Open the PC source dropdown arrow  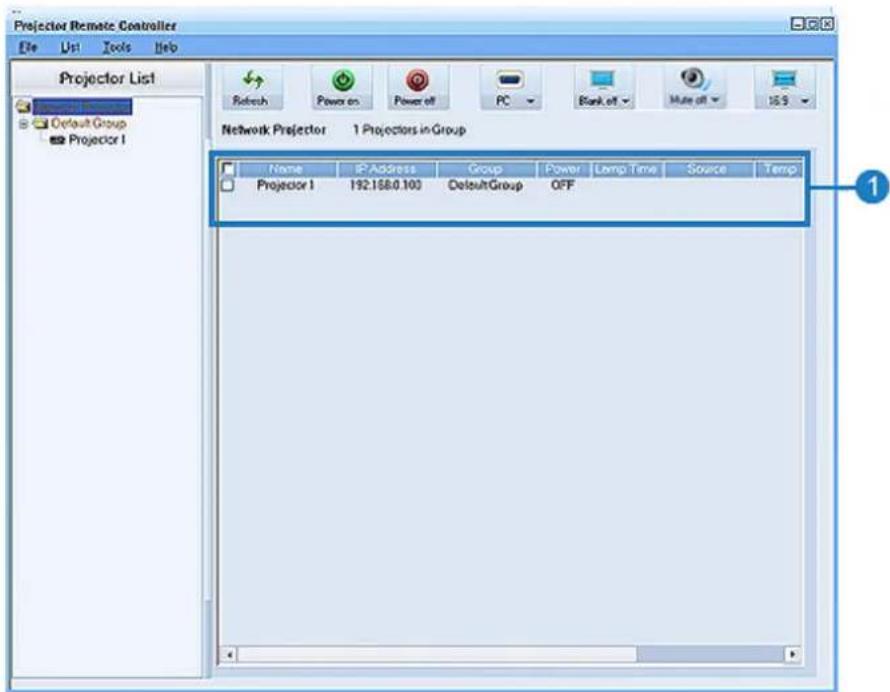(x=530, y=102)
